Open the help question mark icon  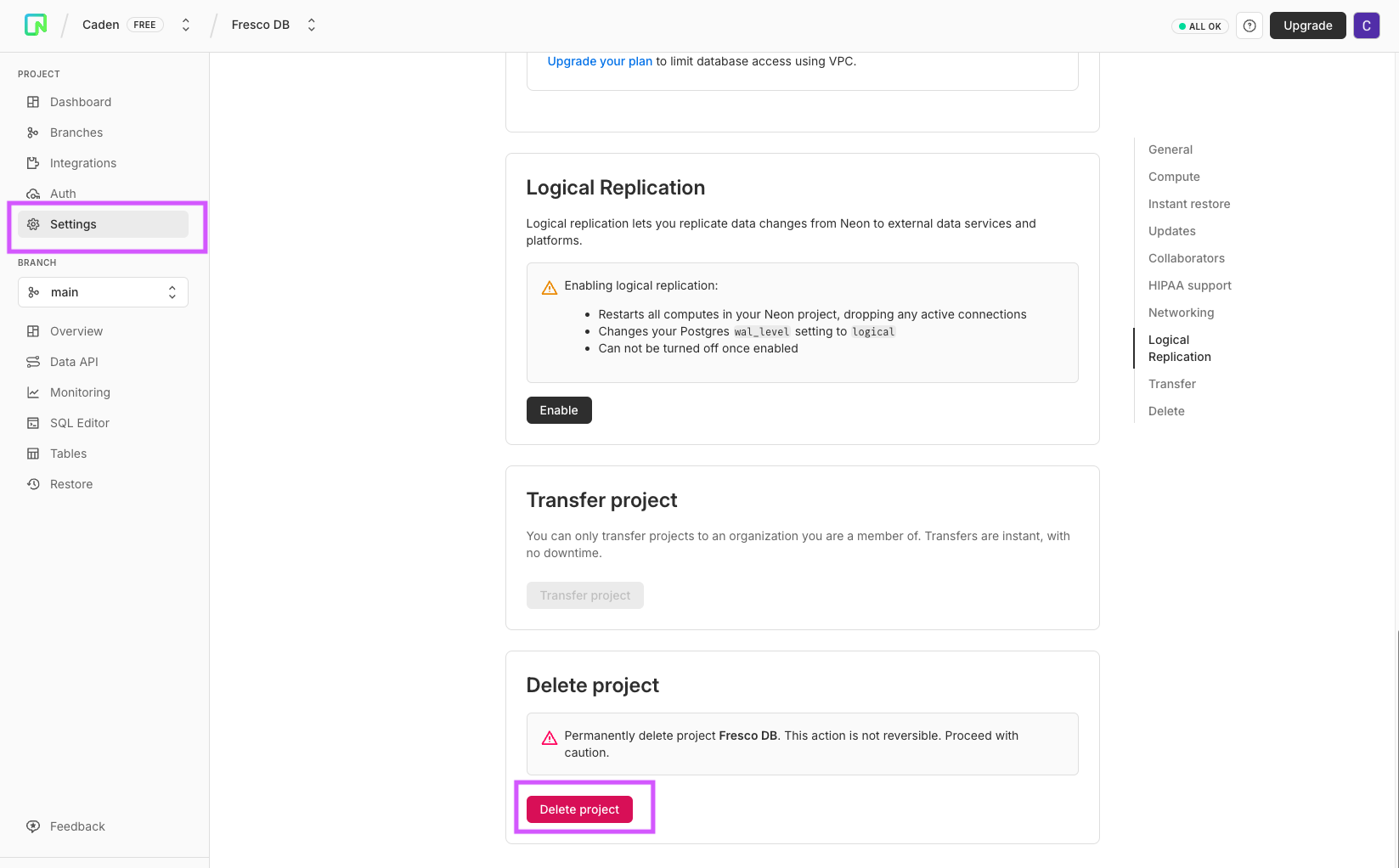pos(1249,25)
